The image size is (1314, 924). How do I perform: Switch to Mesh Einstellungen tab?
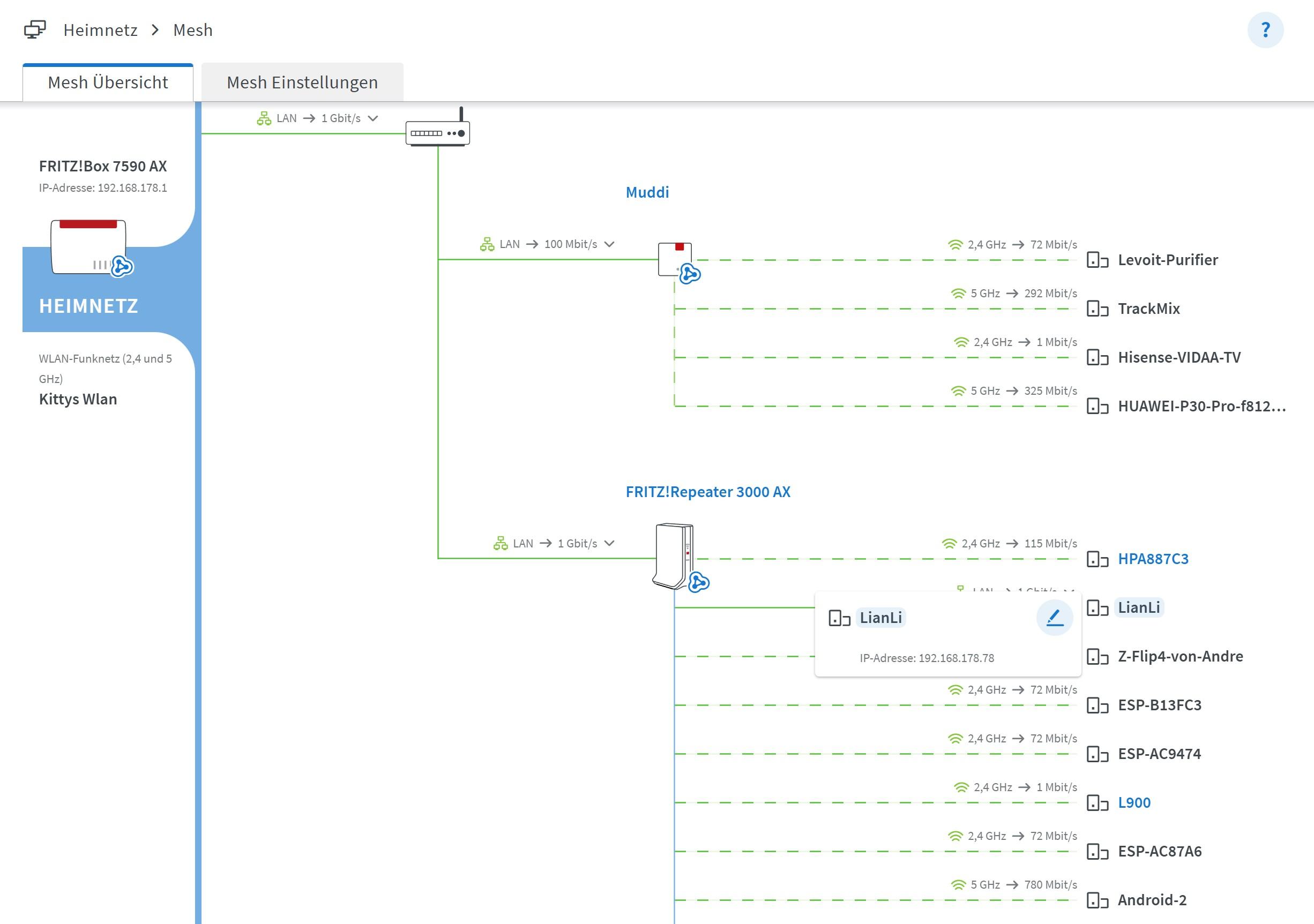pos(302,82)
